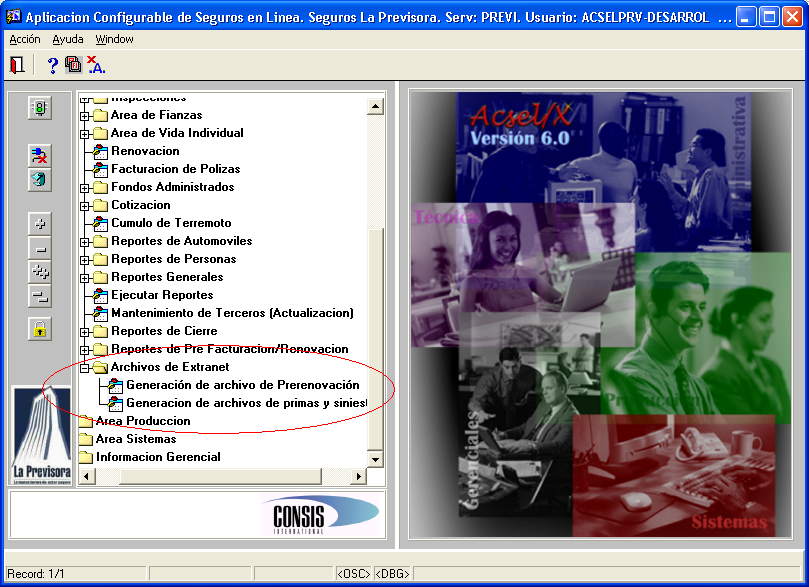Viewport: 809px width, 587px height.
Task: Select the Reportes Generales label
Action: [167, 278]
